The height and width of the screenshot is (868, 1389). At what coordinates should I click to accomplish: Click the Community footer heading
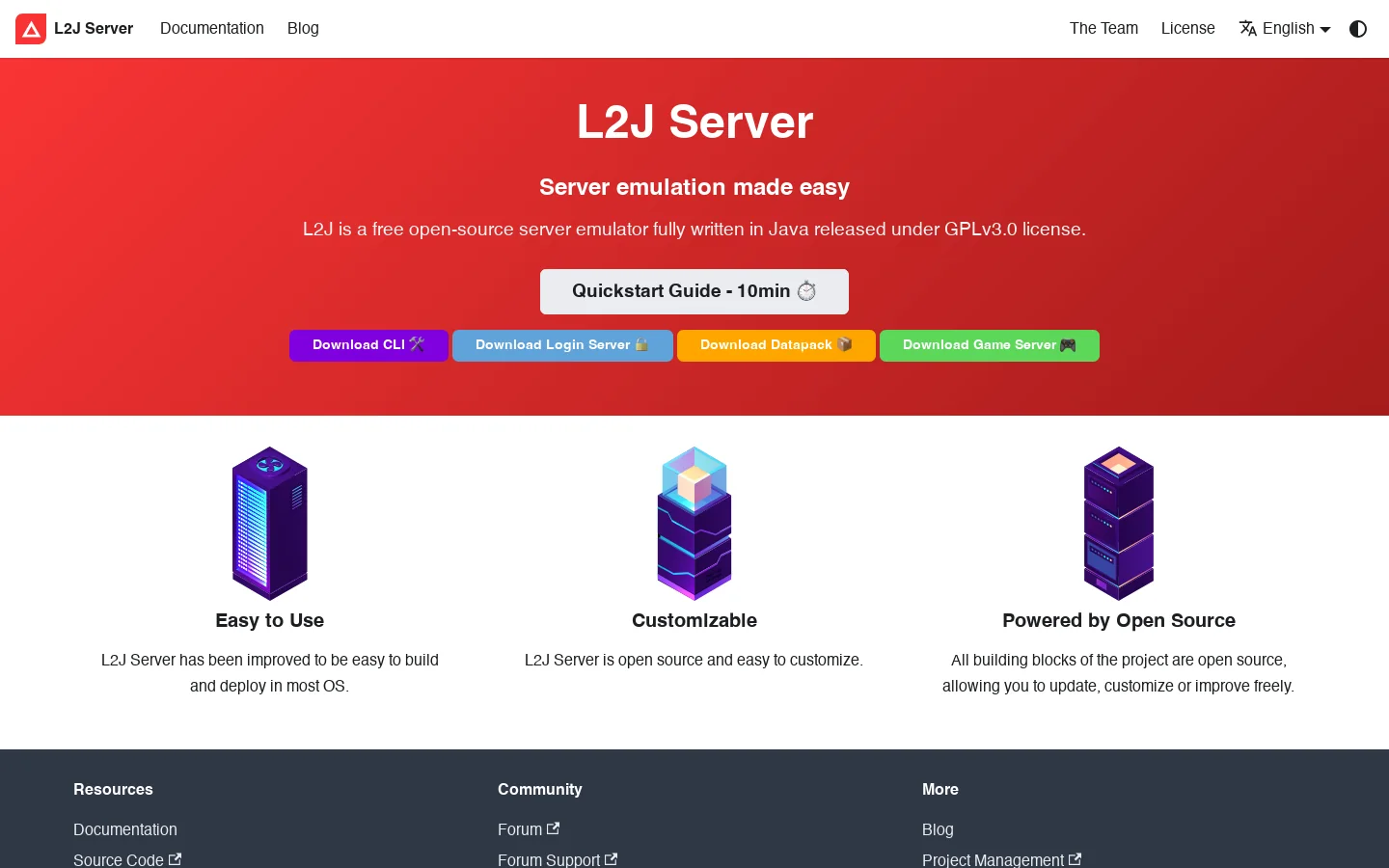click(540, 789)
